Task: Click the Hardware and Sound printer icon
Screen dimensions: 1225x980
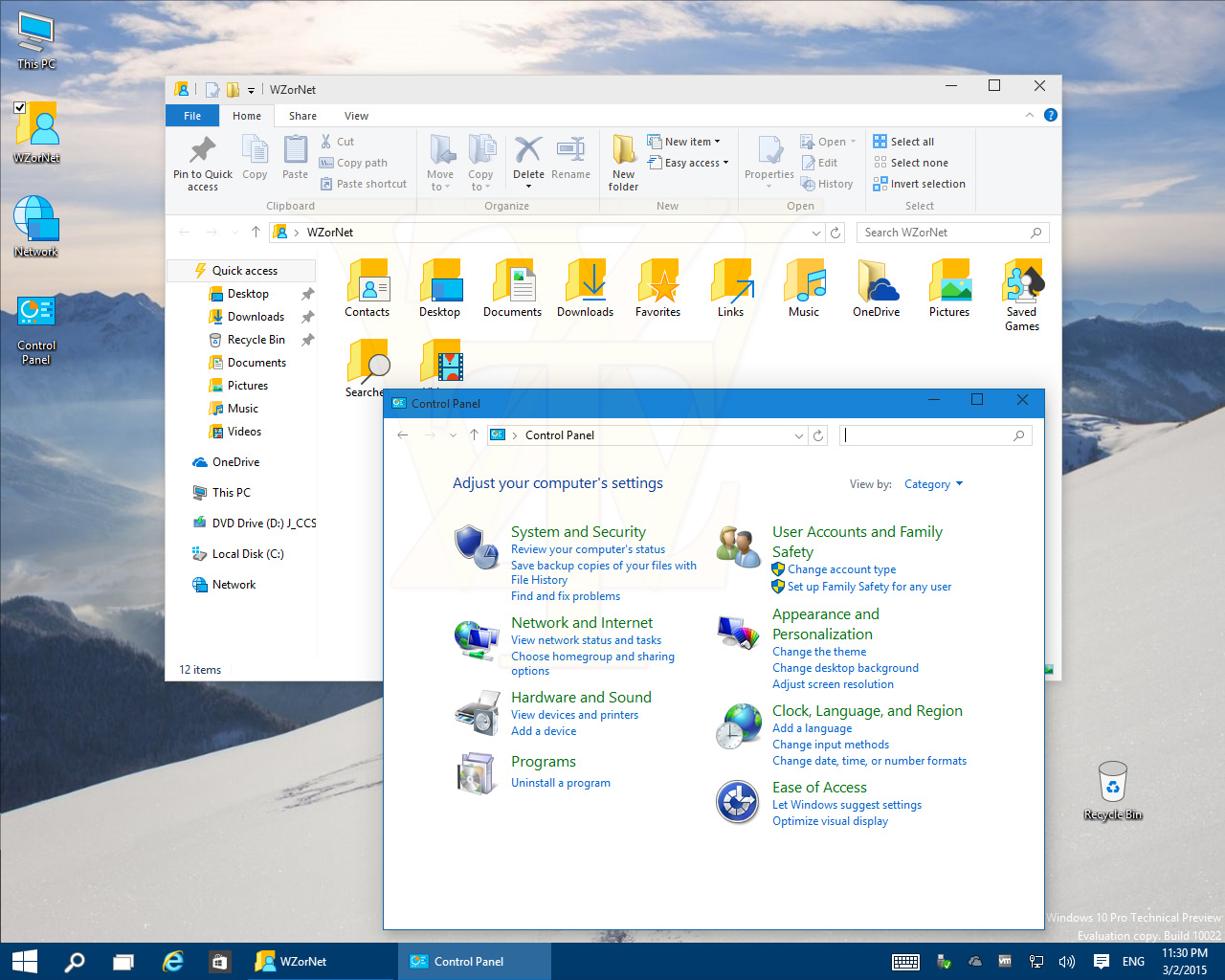Action: point(476,713)
